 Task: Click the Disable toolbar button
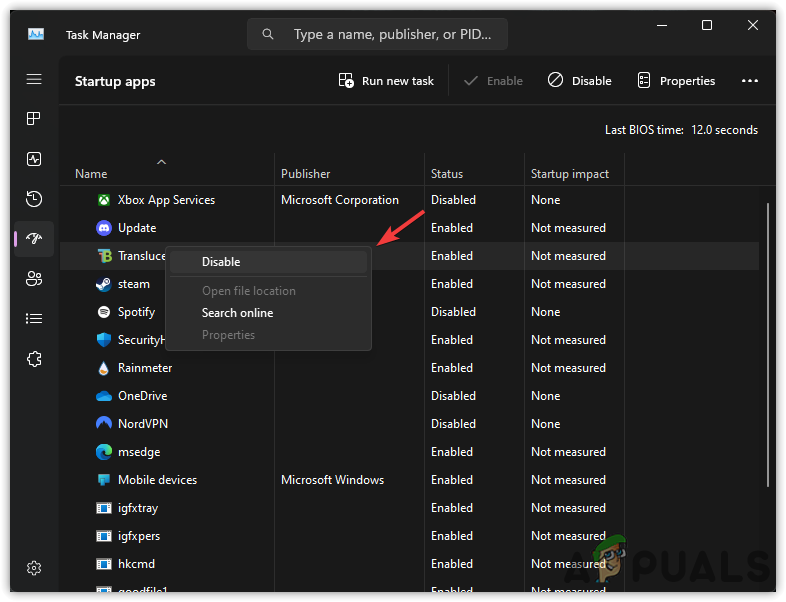coord(580,81)
